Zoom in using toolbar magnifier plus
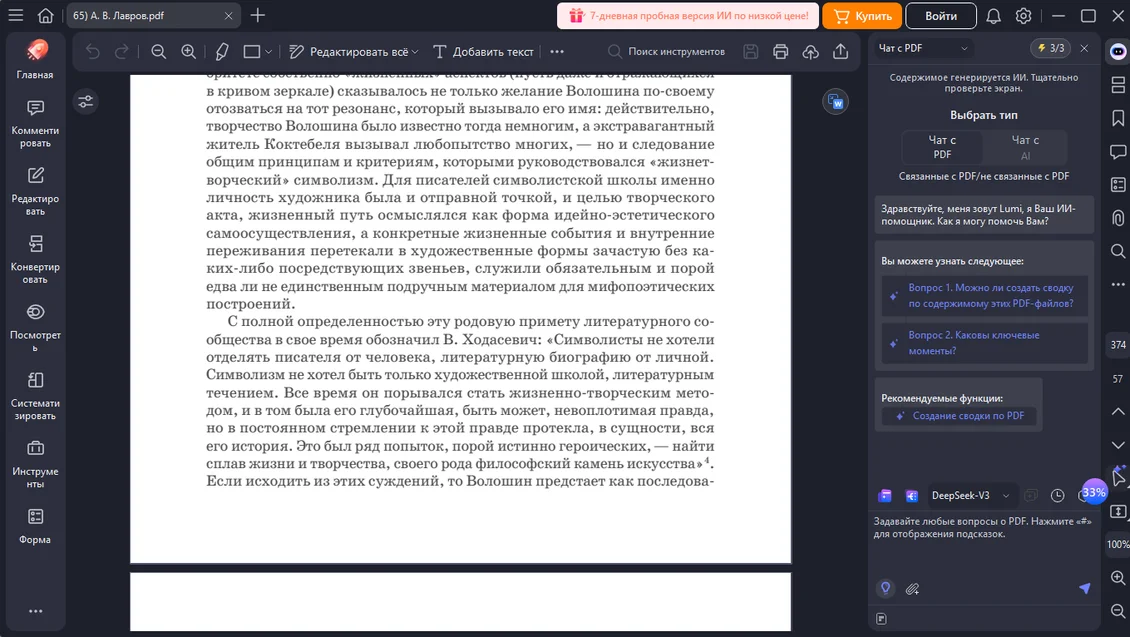1130x637 pixels. [188, 51]
